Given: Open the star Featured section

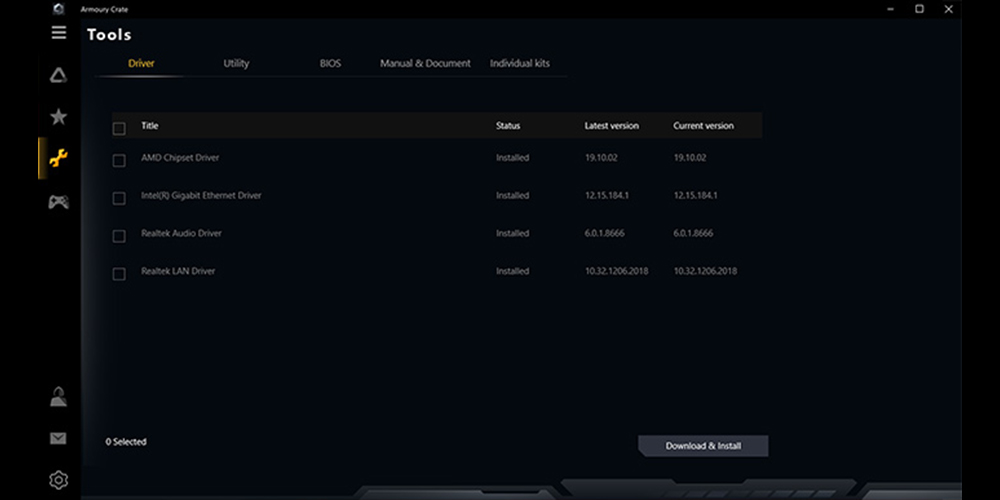Looking at the screenshot, I should [x=59, y=117].
